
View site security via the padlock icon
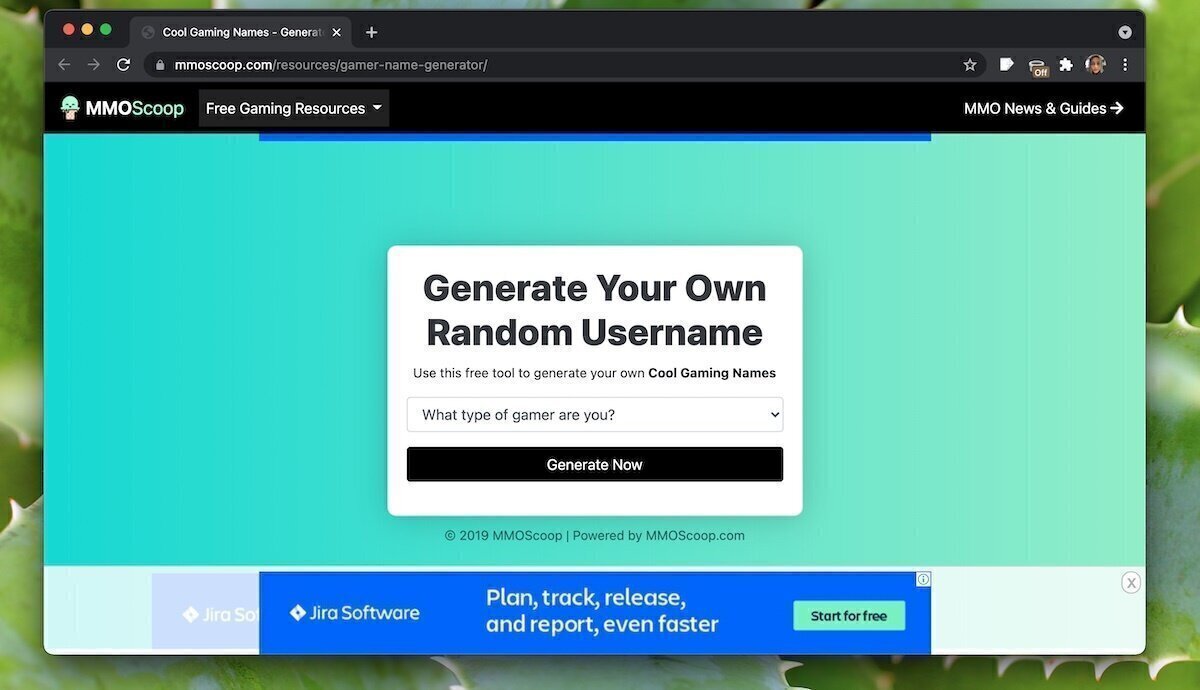[158, 64]
